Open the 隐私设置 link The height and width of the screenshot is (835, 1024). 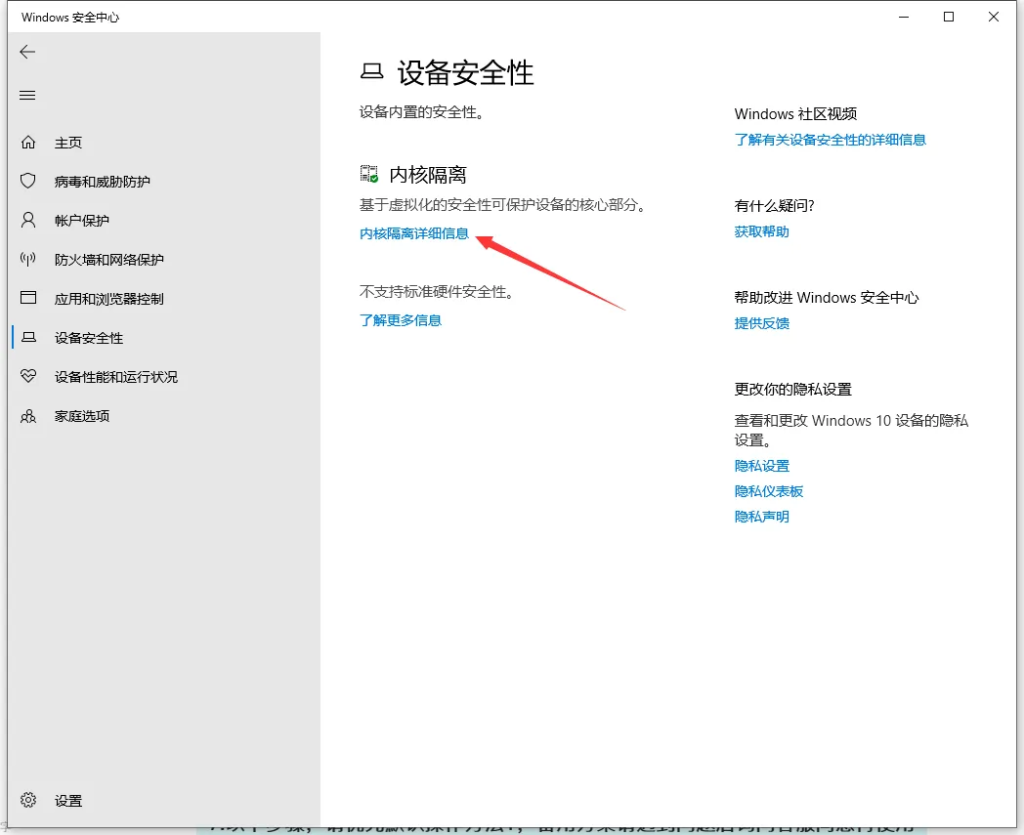pyautogui.click(x=761, y=465)
